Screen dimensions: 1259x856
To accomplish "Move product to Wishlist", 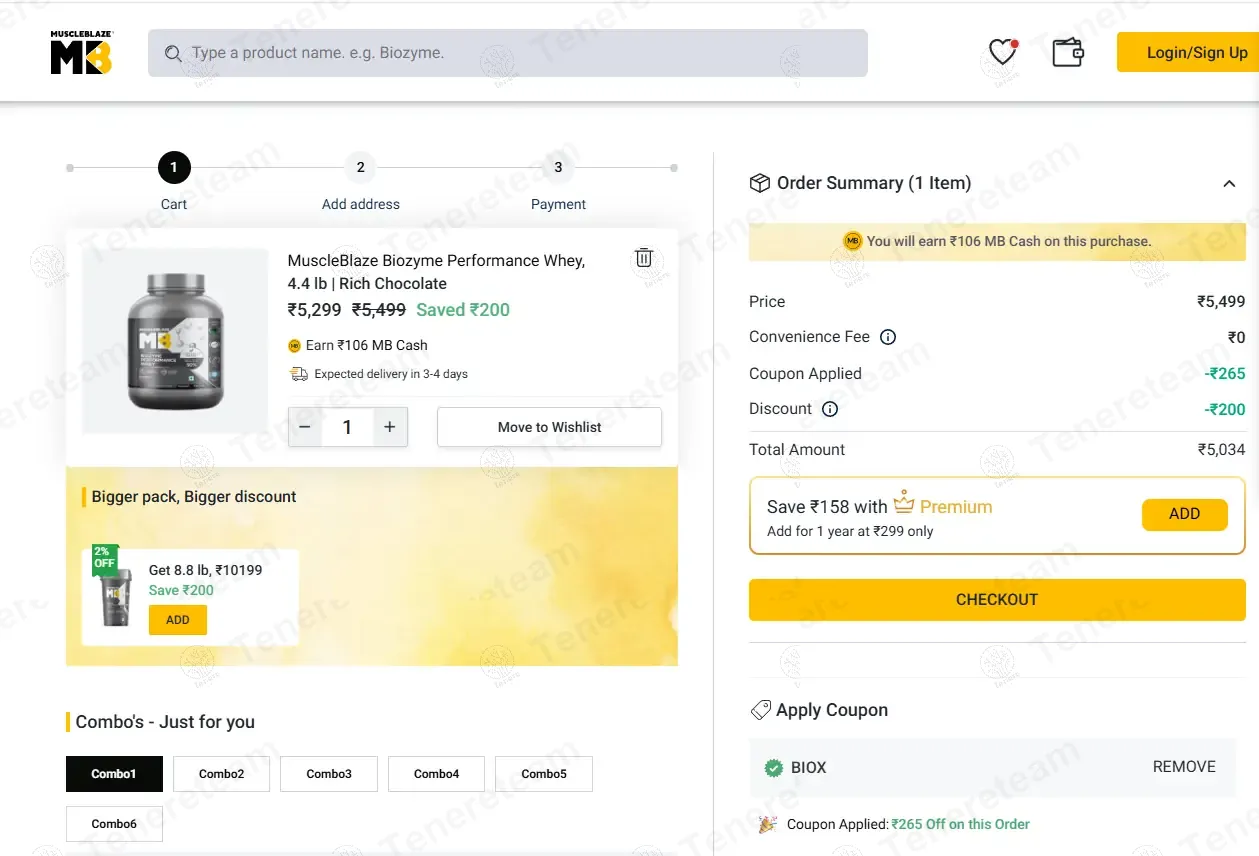I will pos(549,427).
